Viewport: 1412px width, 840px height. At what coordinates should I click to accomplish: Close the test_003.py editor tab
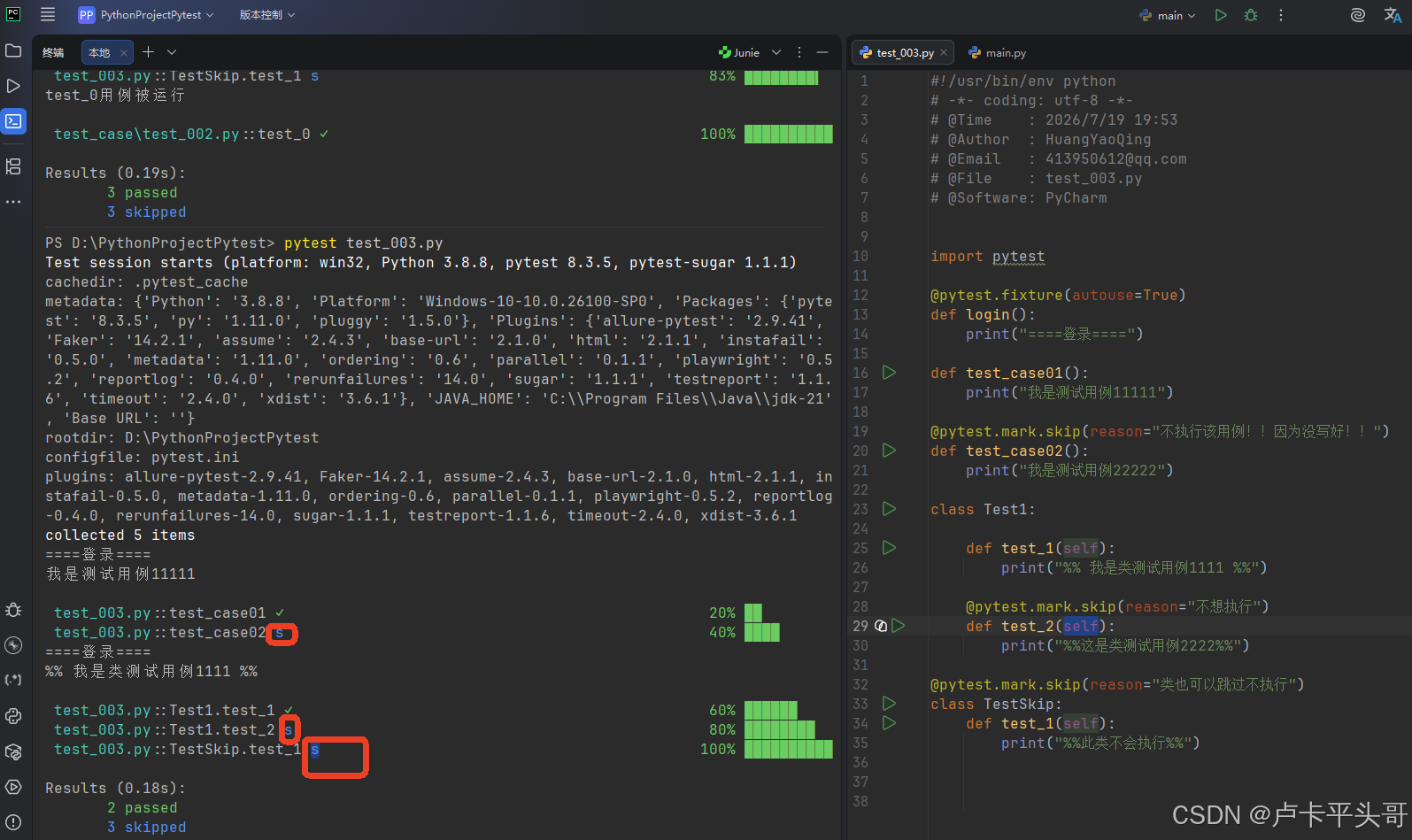(944, 53)
